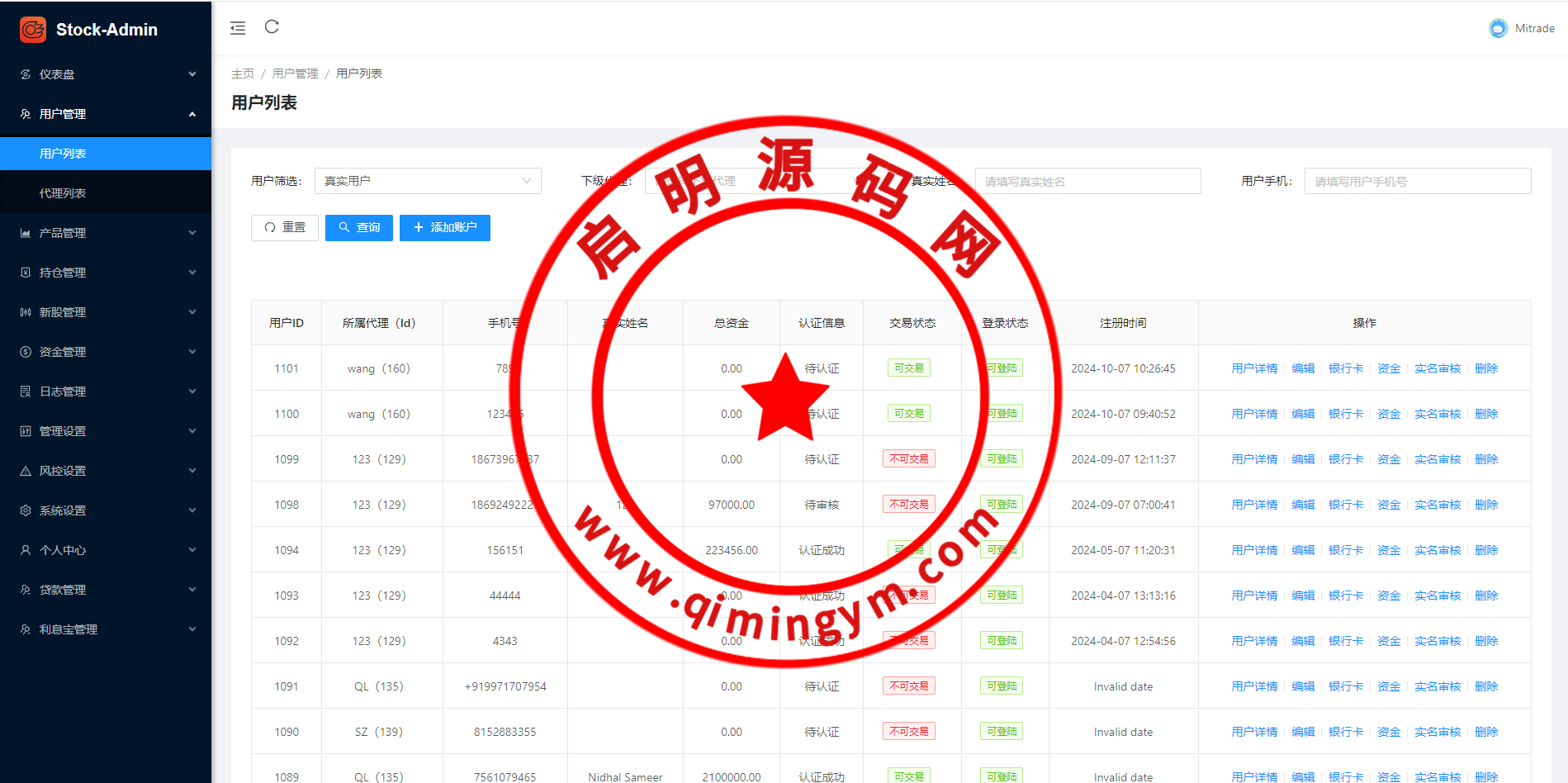Expand the 日志管理 sidebar section
The image size is (1568, 783).
point(192,391)
